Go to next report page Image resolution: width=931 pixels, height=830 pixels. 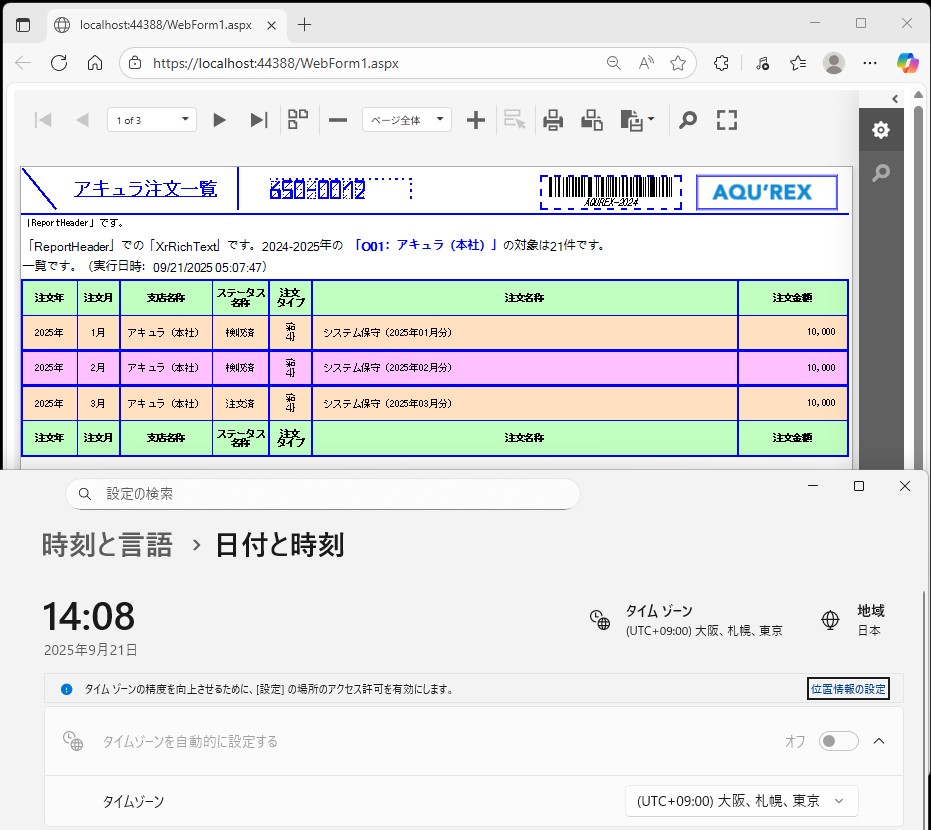tap(219, 120)
